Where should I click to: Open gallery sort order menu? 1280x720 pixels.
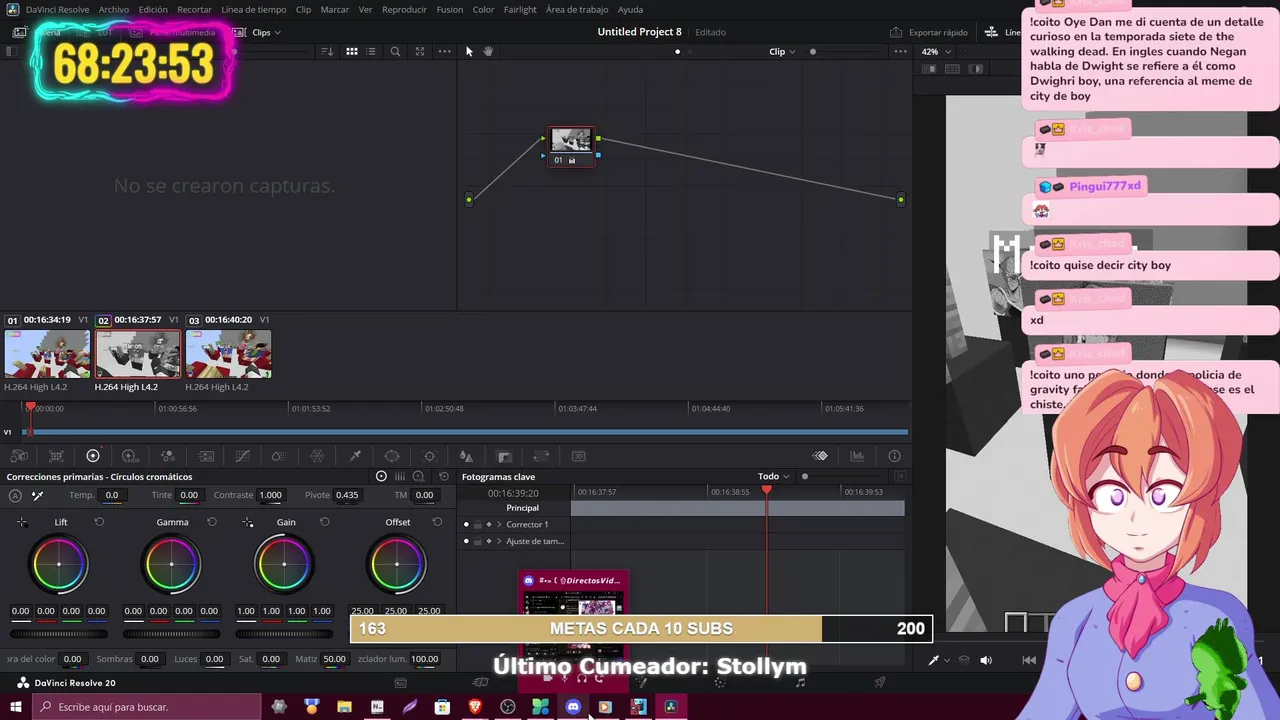pos(327,51)
